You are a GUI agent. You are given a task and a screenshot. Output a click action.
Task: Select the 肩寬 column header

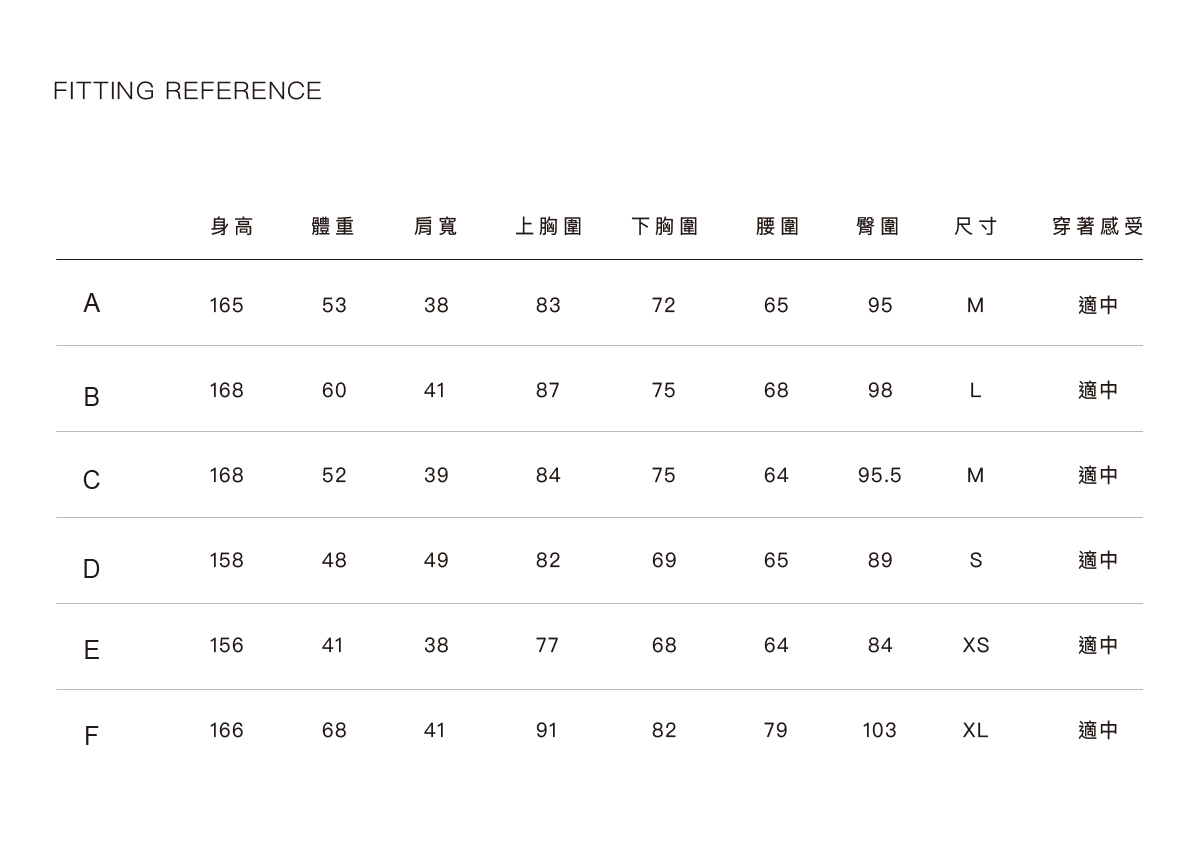436,227
